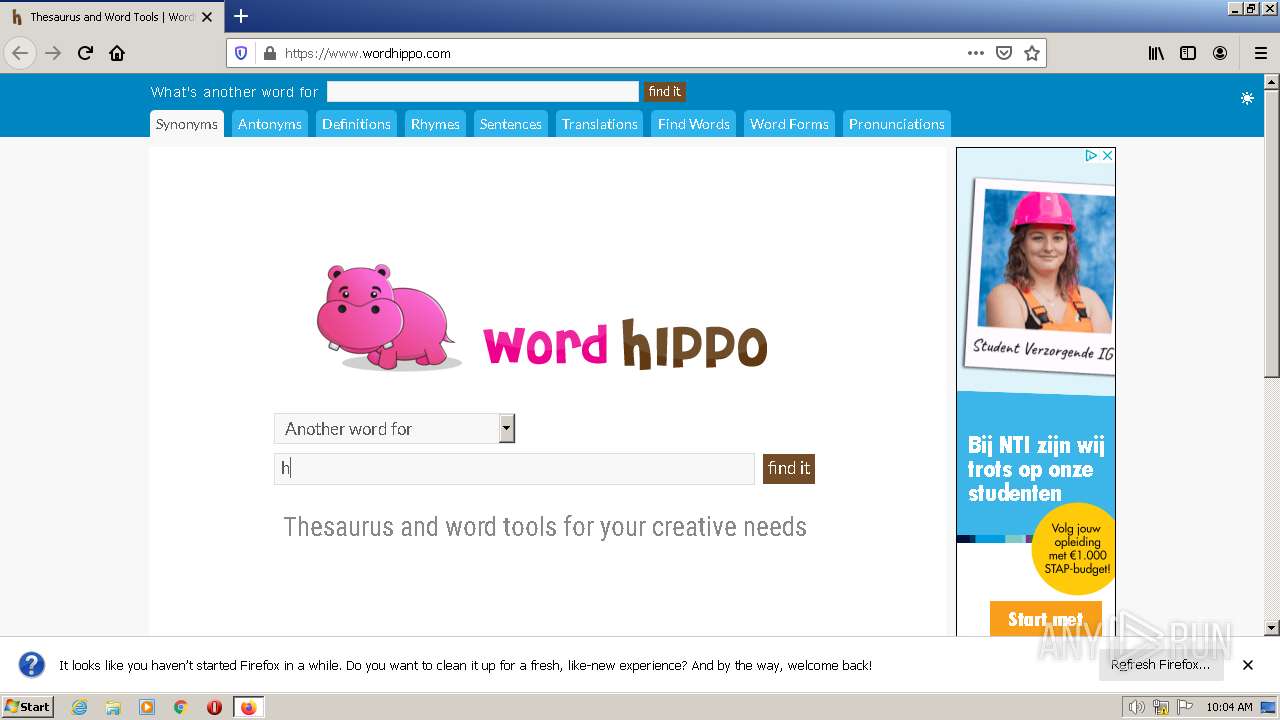
Task: Click the pink hippo logo image
Action: [389, 317]
